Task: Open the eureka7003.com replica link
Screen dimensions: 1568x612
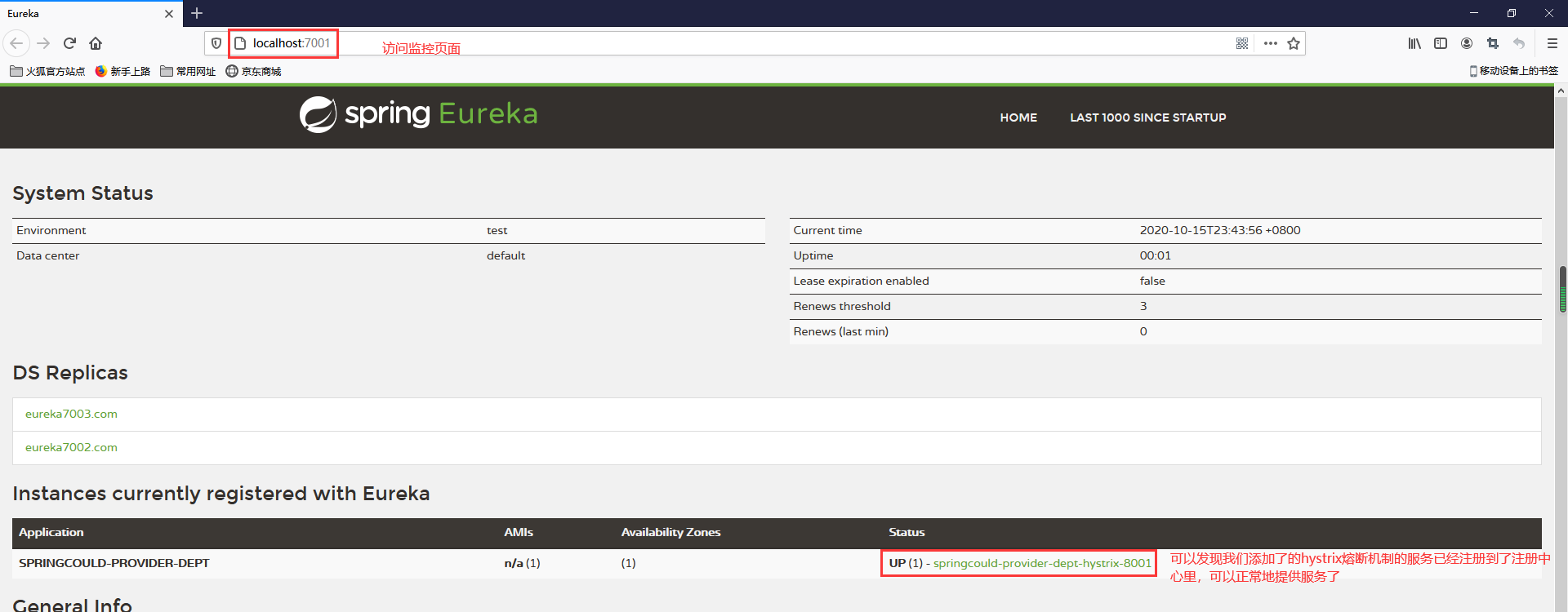Action: [71, 414]
